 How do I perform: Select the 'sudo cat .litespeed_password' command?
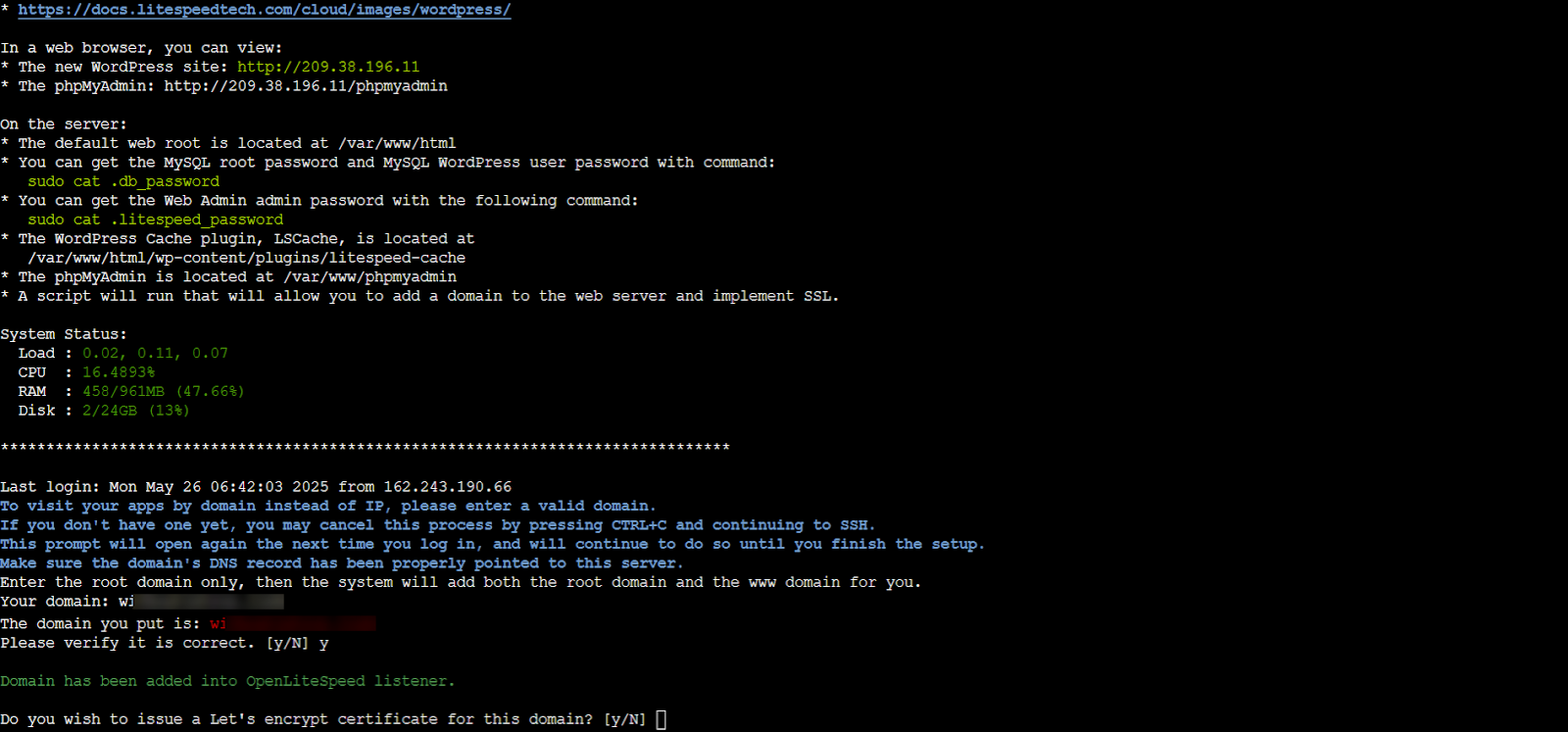(156, 220)
